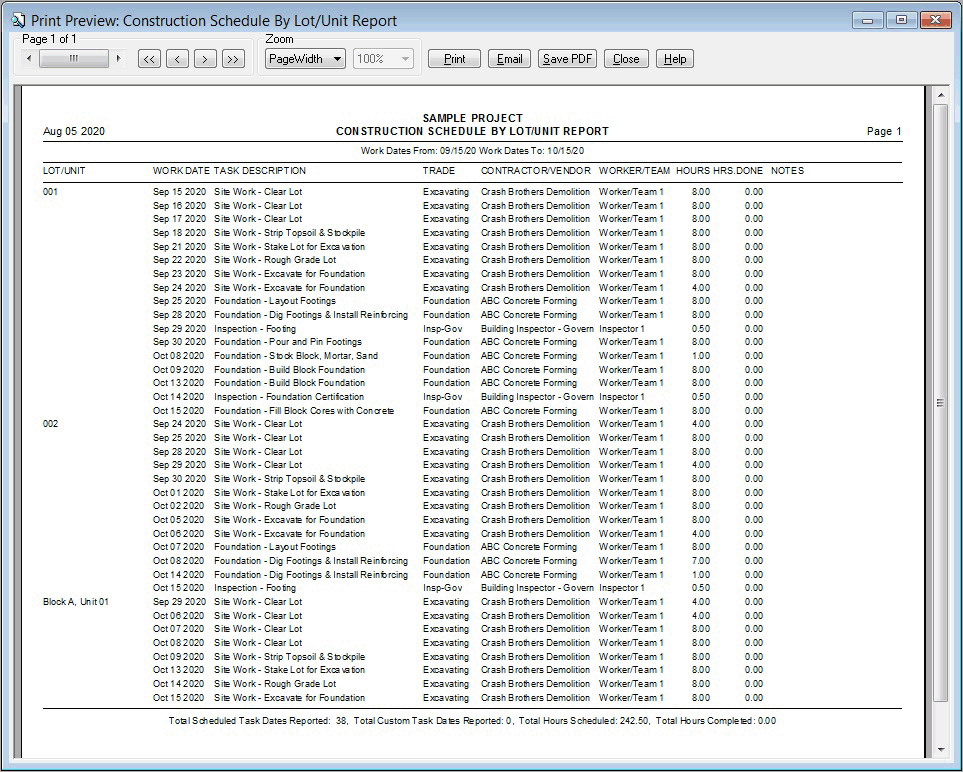Maximize the Print Preview window

pos(902,20)
